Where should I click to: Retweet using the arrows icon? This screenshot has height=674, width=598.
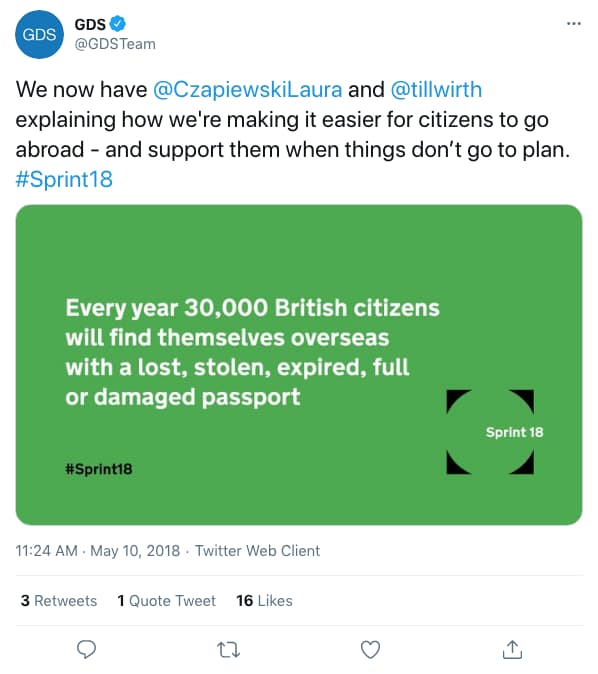point(228,649)
